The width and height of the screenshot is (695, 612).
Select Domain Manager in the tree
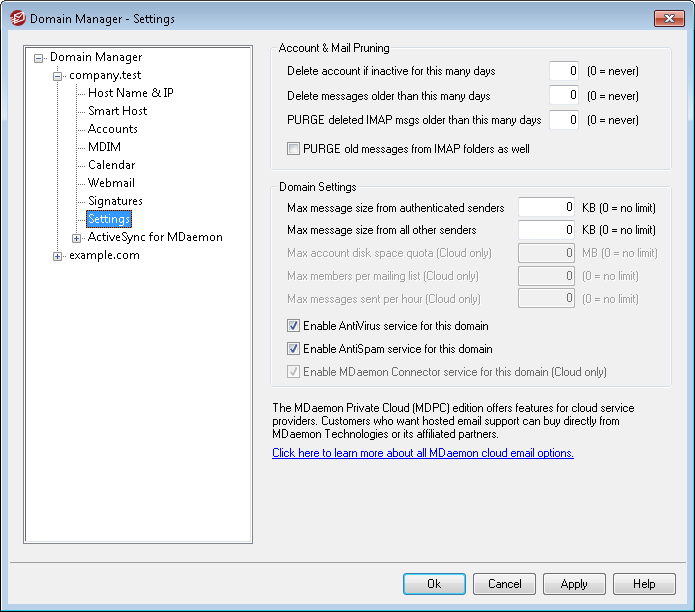coord(96,57)
